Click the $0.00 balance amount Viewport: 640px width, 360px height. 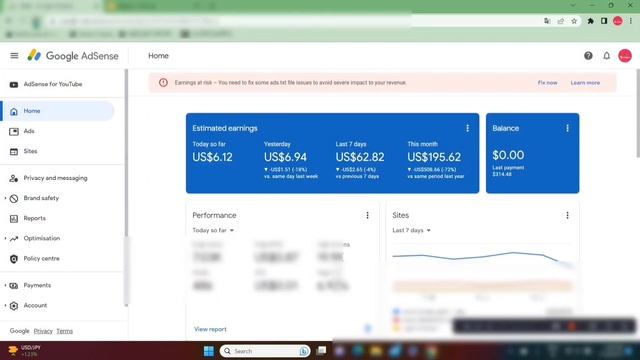point(508,155)
